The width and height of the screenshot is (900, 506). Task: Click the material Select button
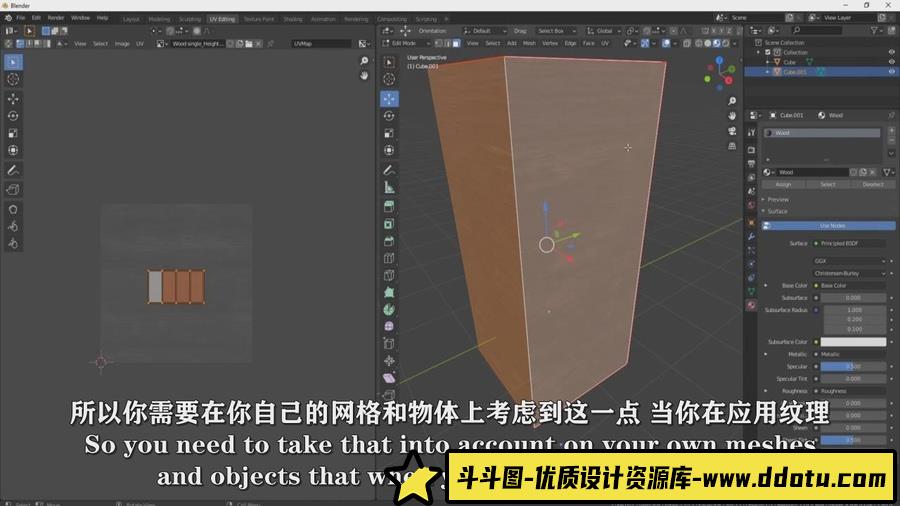828,185
